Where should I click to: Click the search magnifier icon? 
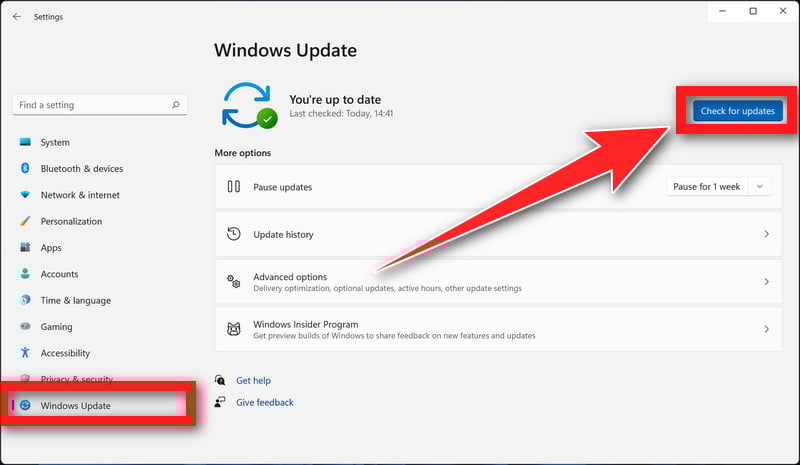[x=176, y=105]
